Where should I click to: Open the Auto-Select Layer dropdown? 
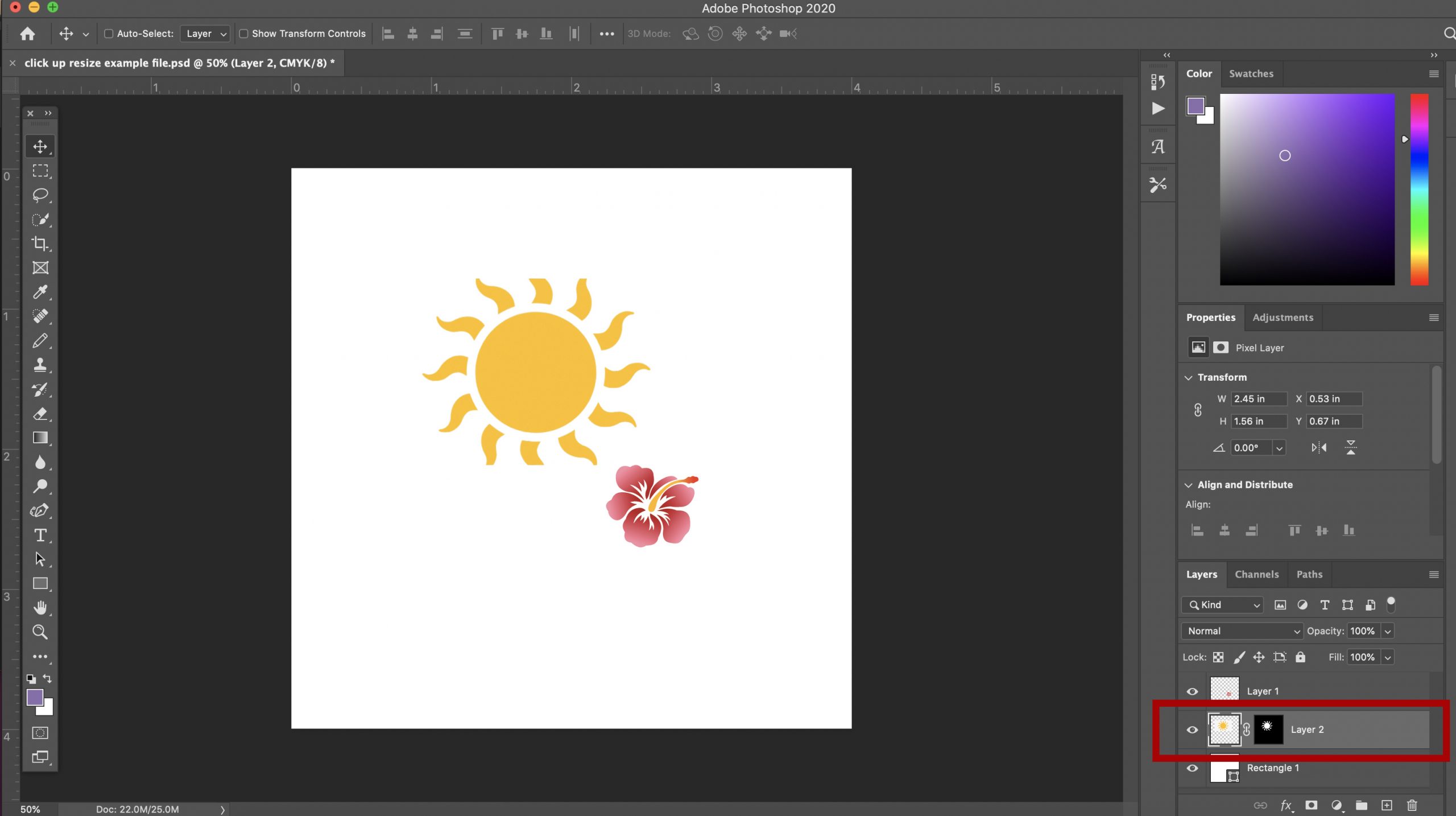point(204,34)
